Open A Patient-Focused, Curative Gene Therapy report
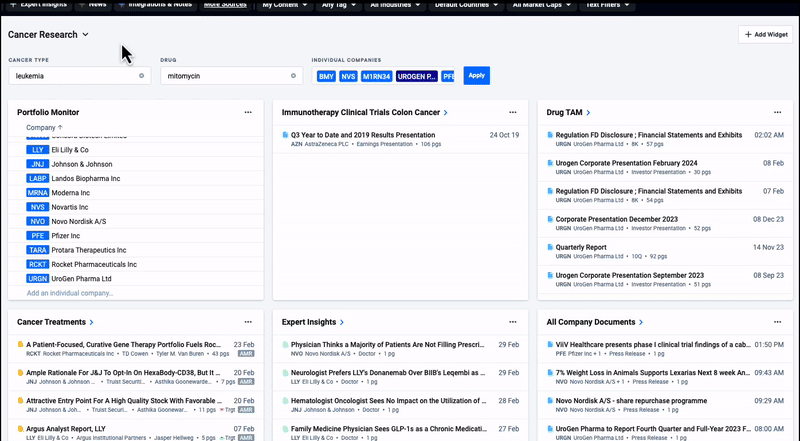The image size is (800, 441). click(123, 345)
